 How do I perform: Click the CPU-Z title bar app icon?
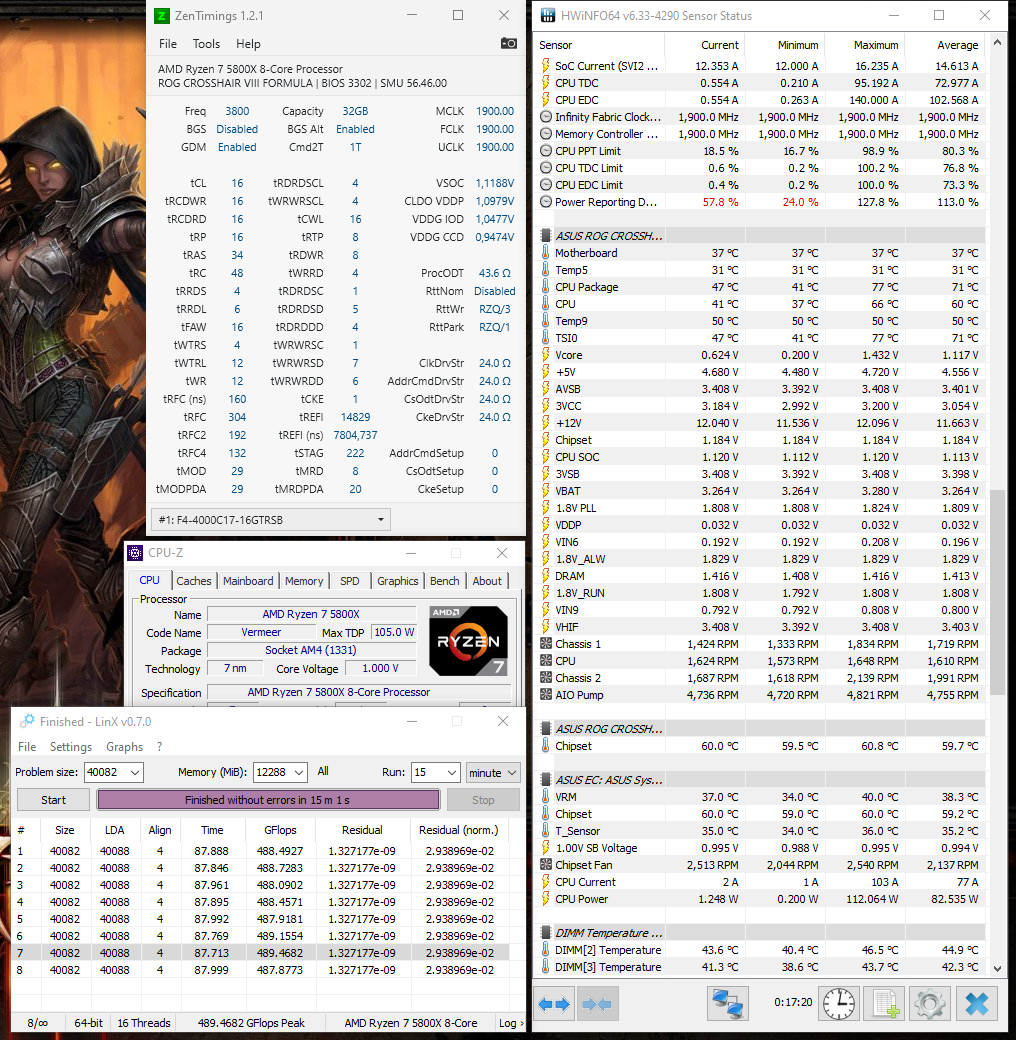pyautogui.click(x=135, y=552)
